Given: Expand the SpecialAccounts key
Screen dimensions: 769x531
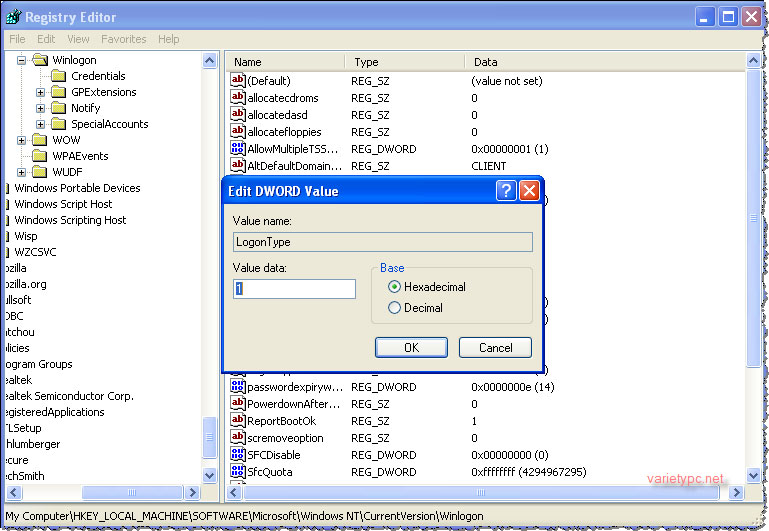Looking at the screenshot, I should (x=40, y=124).
